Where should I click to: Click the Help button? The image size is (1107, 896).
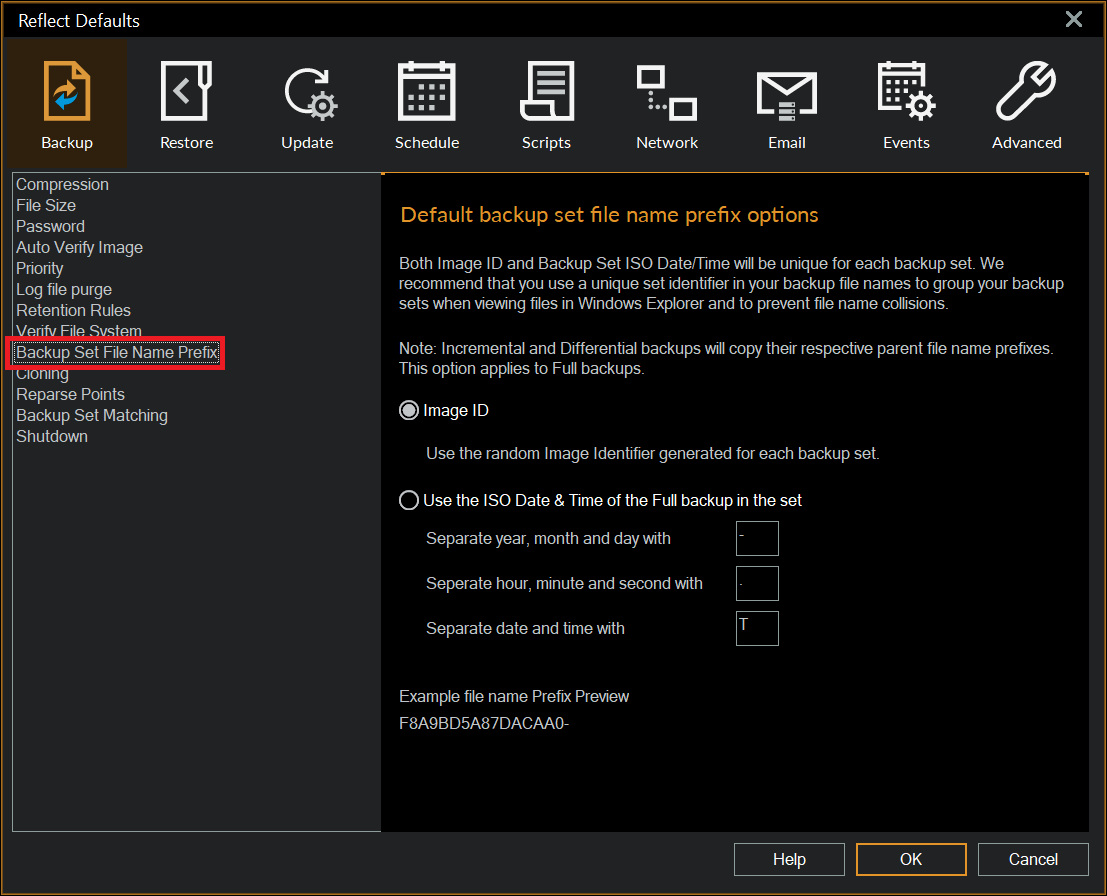[789, 859]
